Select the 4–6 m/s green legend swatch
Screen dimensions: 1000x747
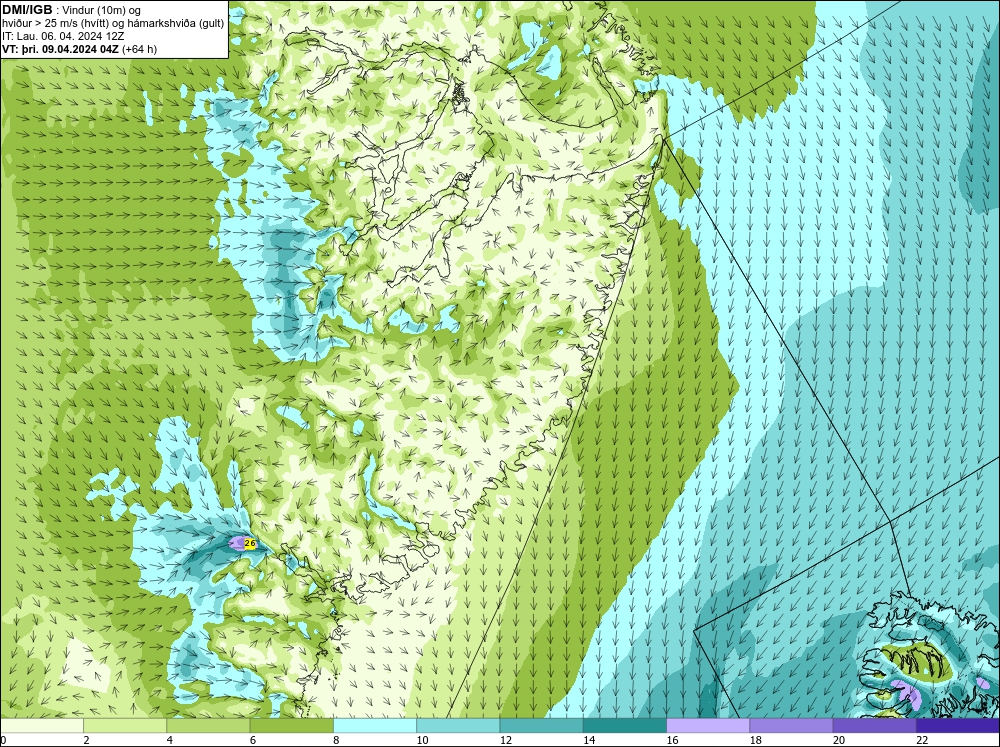(x=209, y=726)
